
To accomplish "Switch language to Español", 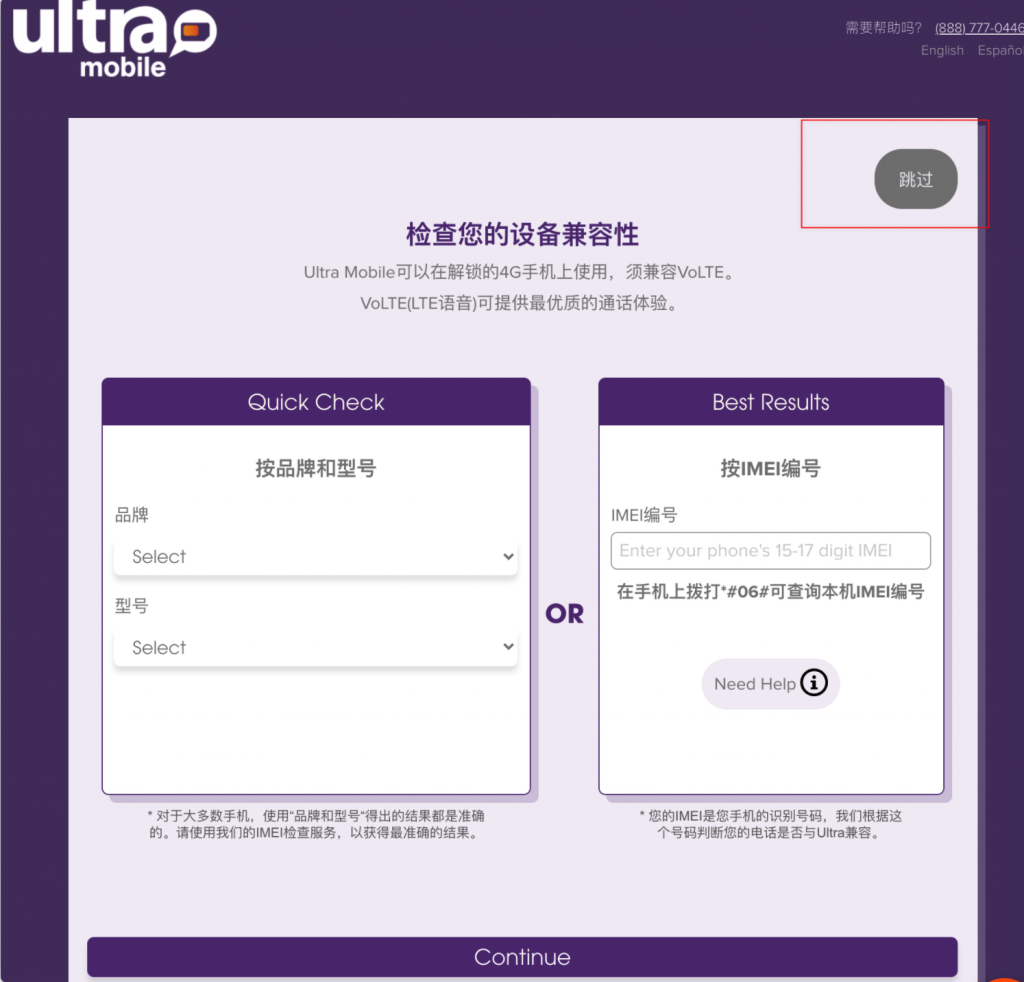I will [x=1000, y=50].
